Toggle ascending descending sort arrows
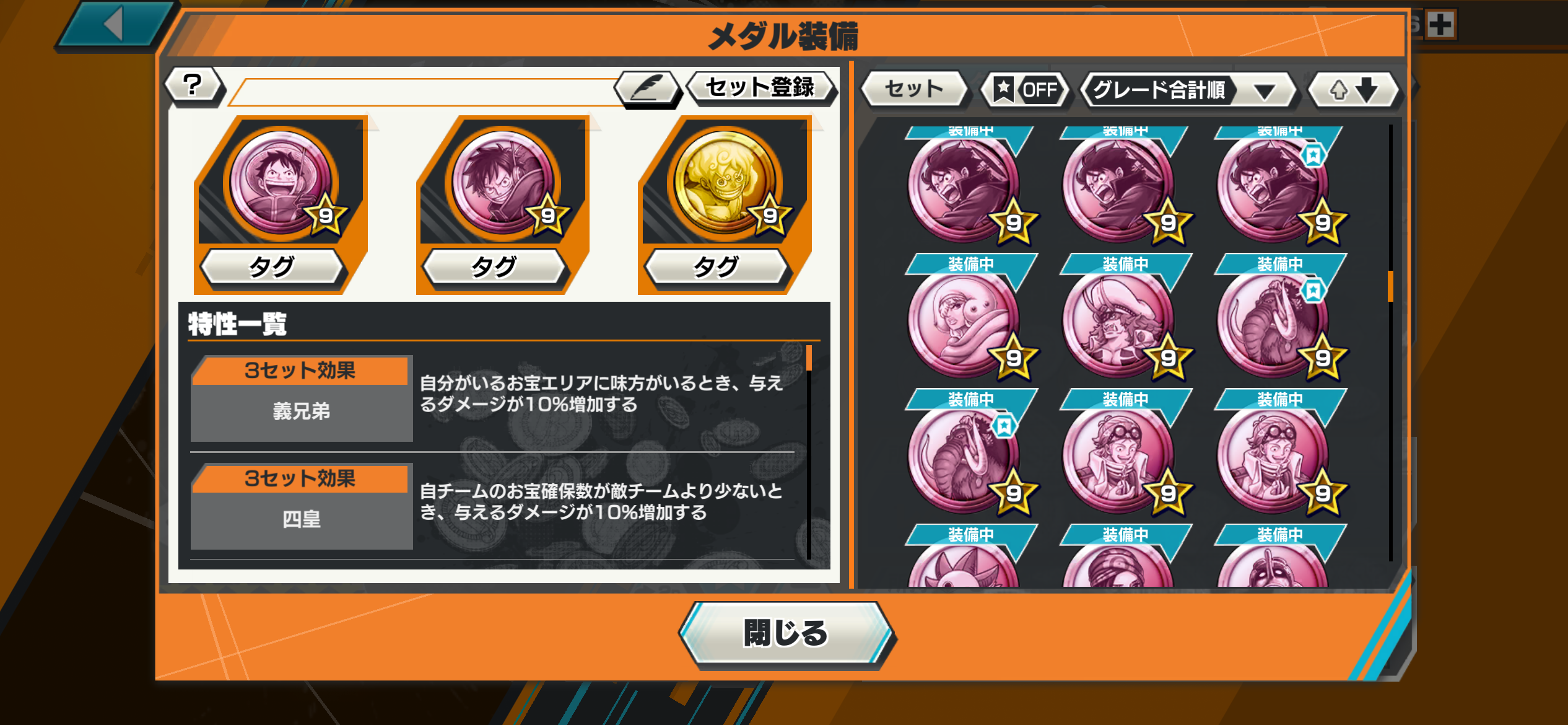Screen dimensions: 1568x725 point(1354,90)
